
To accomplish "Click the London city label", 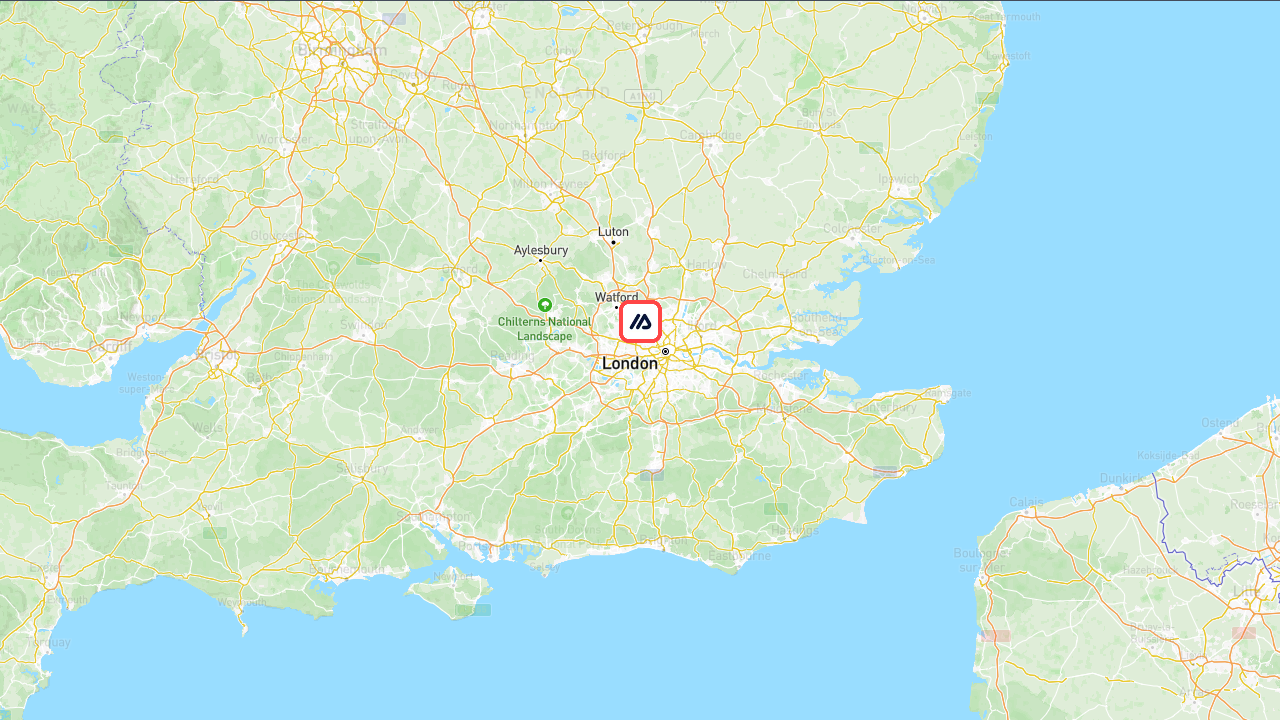I will click(630, 364).
